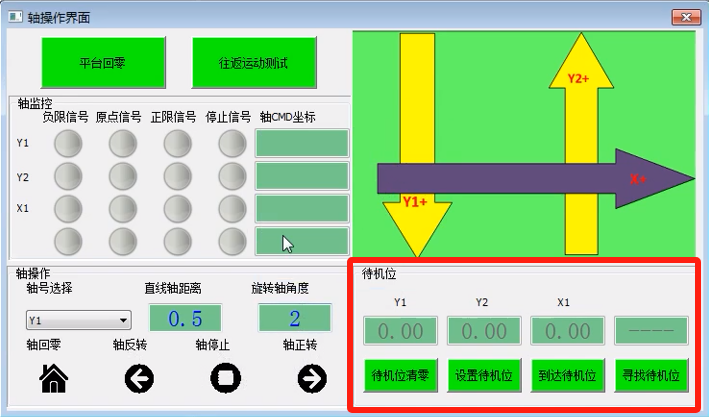Click the axis reverse left-arrow icon

139,378
